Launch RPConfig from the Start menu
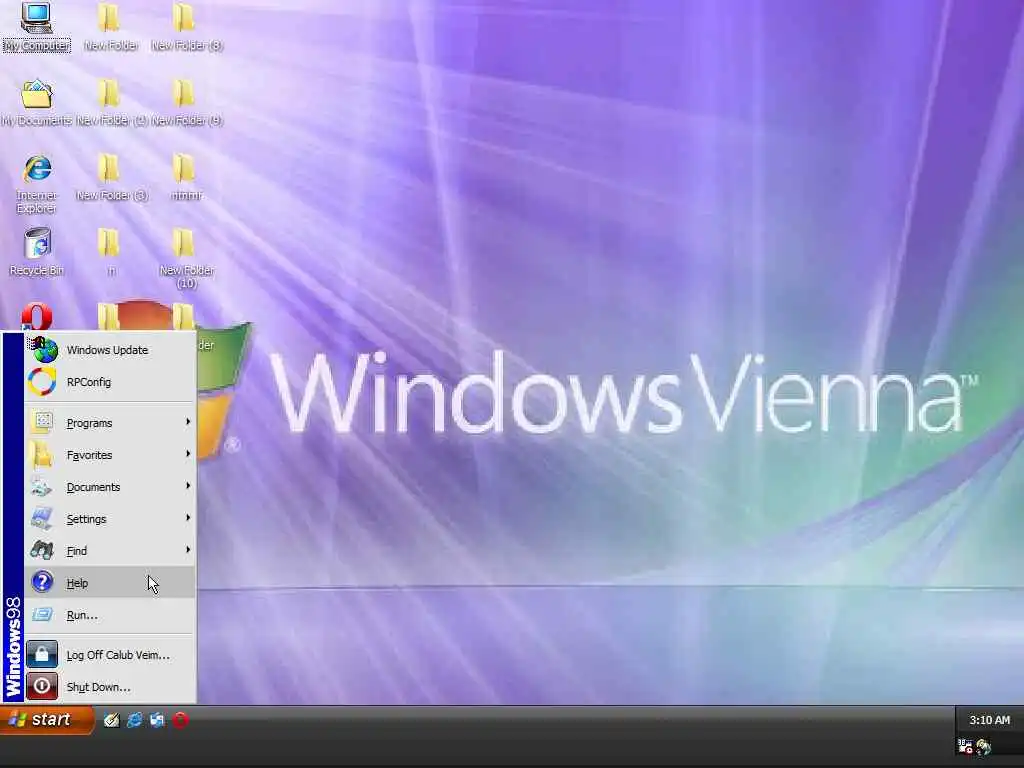Screen dimensions: 1024x768 [x=110, y=382]
